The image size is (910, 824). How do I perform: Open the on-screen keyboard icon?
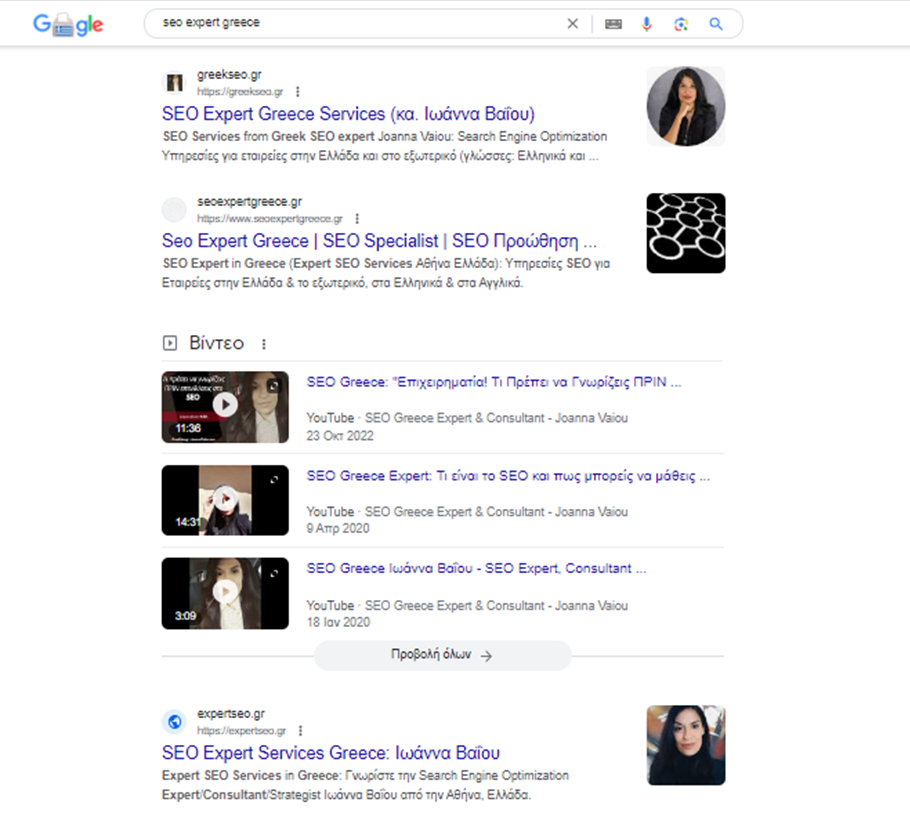[613, 24]
